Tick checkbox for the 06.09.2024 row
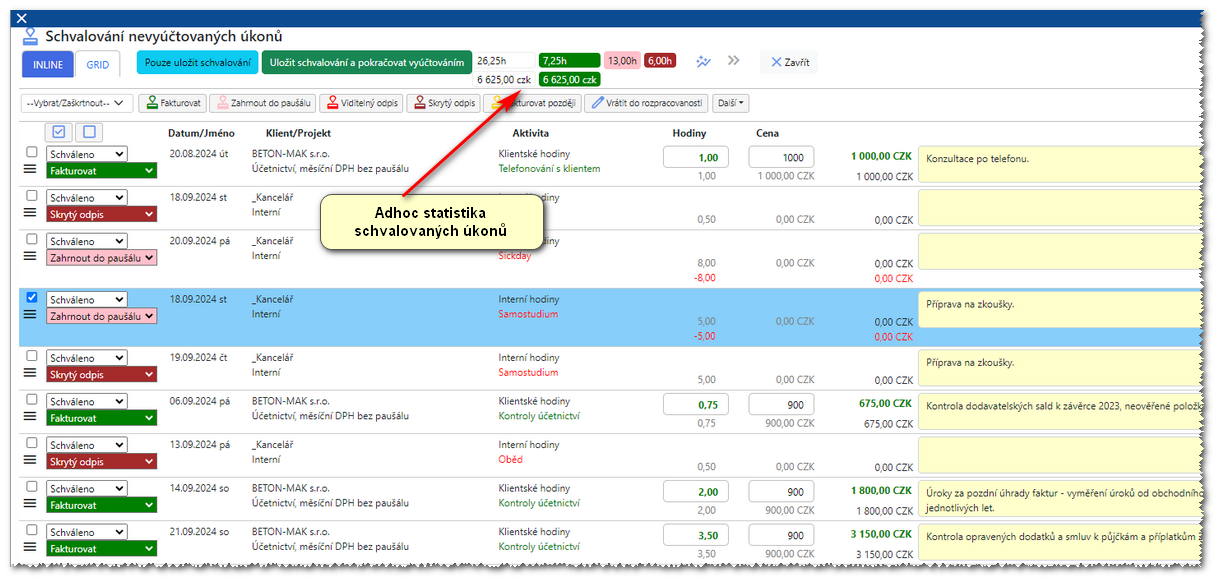The width and height of the screenshot is (1221, 584). (31, 400)
